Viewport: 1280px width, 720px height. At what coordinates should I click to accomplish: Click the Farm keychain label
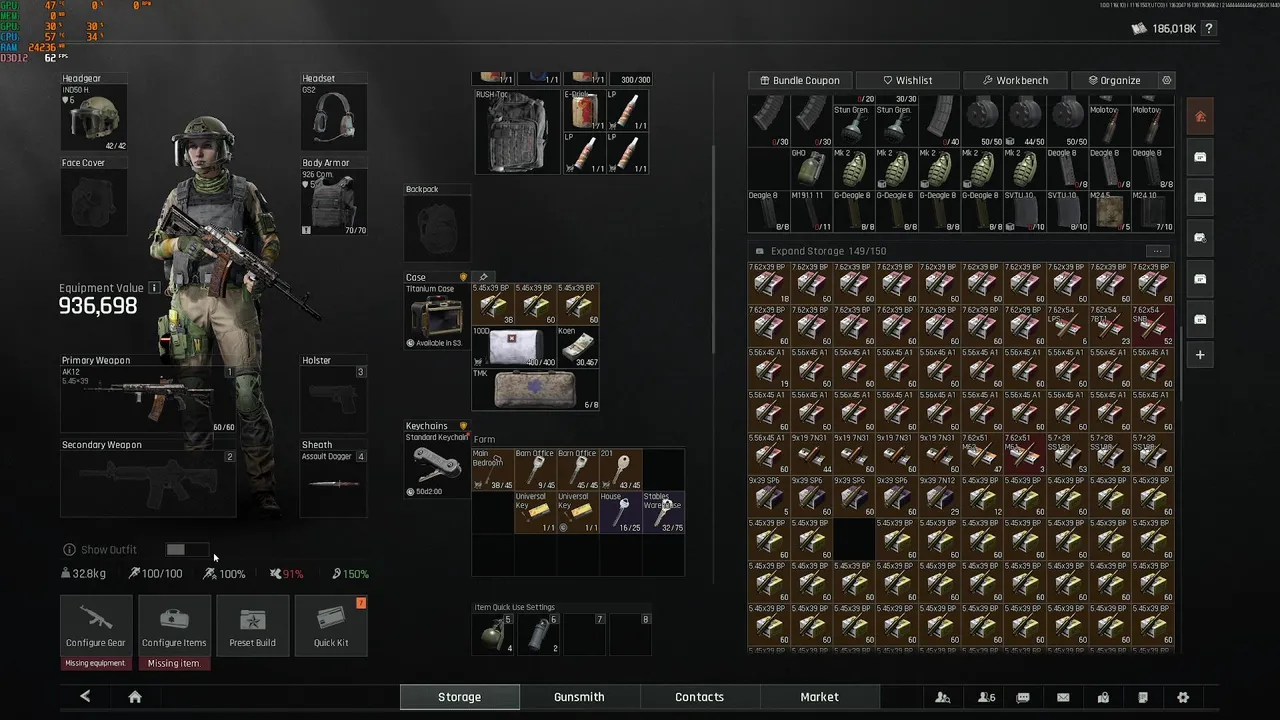pos(484,439)
